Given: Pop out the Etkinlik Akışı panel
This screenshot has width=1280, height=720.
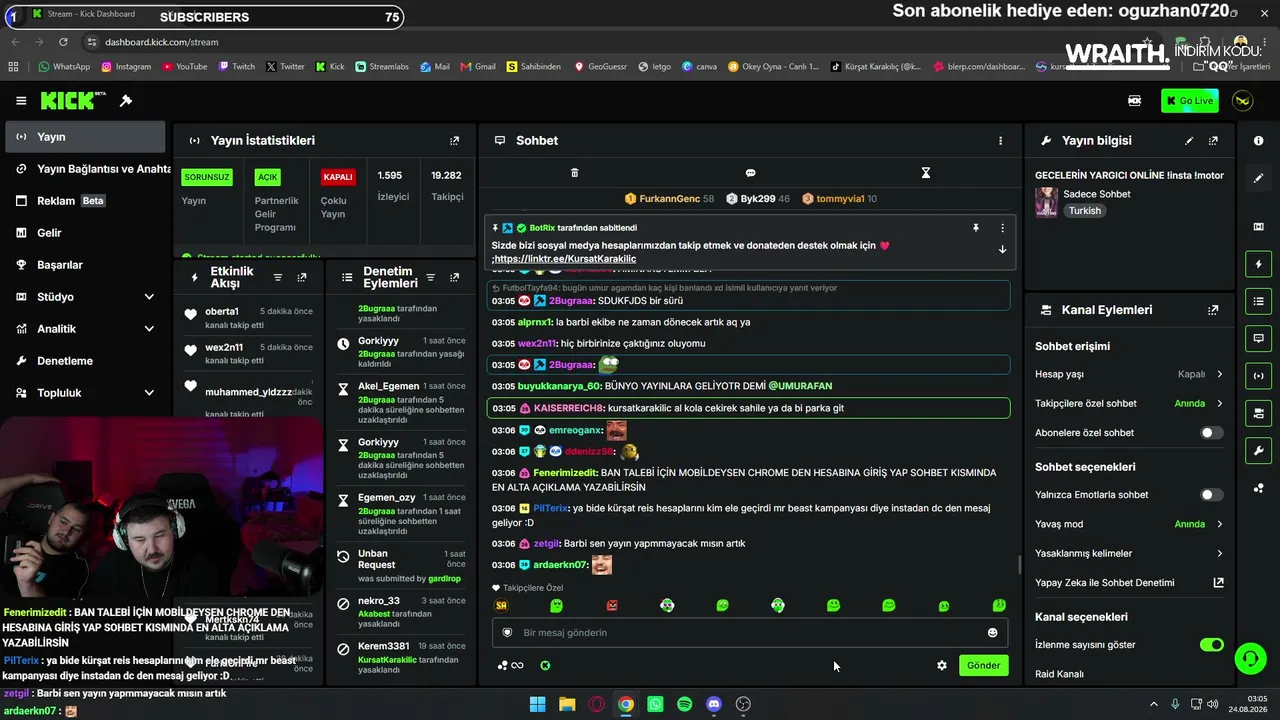Looking at the screenshot, I should (302, 277).
